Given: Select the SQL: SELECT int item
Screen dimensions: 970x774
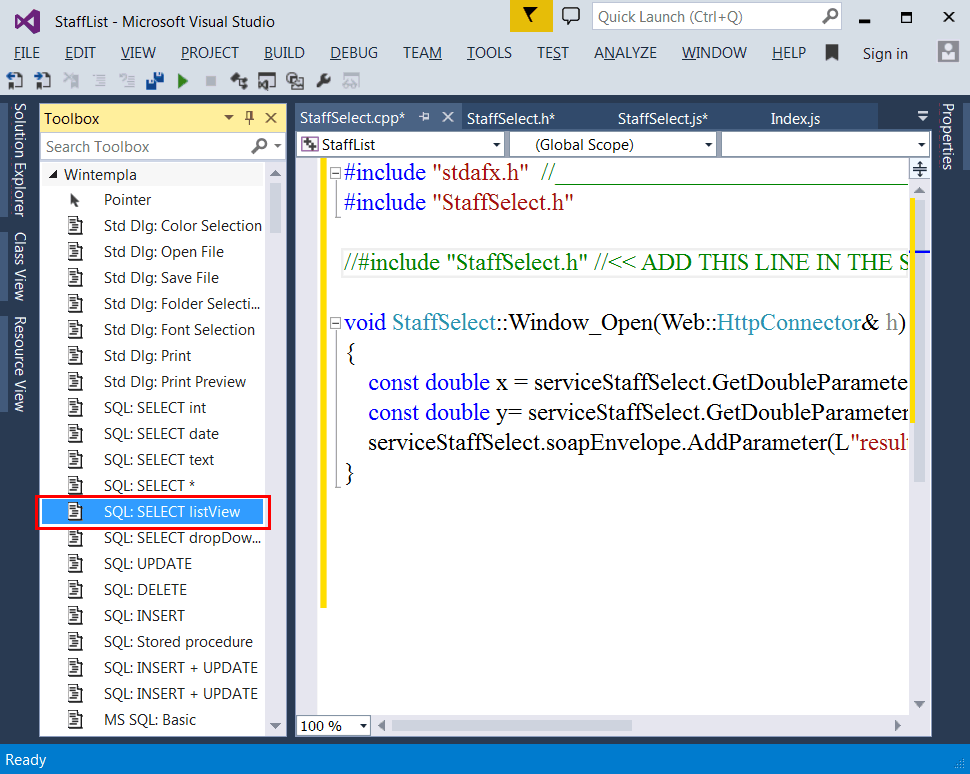Looking at the screenshot, I should 152,408.
